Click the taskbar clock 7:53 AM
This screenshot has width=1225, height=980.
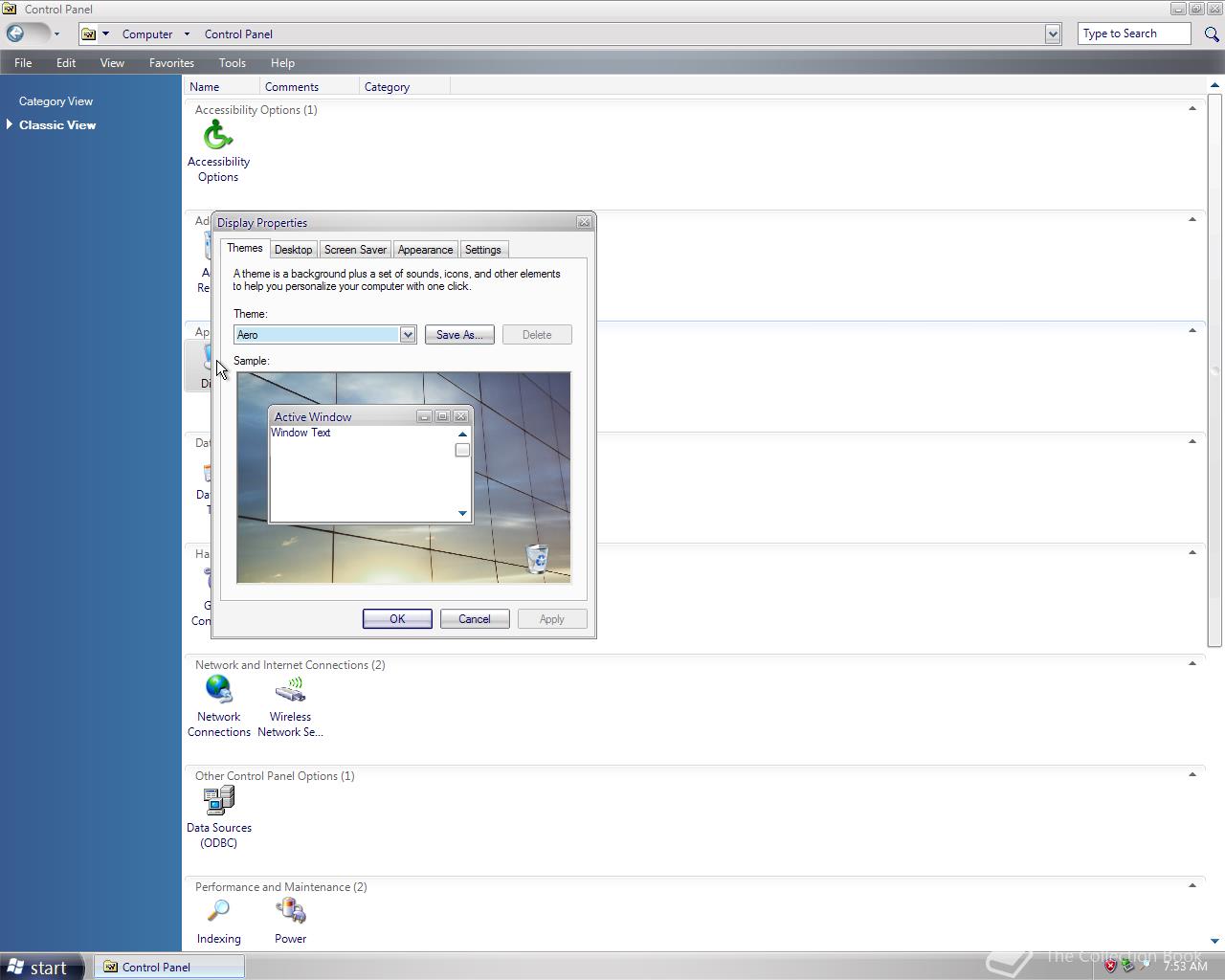1185,967
